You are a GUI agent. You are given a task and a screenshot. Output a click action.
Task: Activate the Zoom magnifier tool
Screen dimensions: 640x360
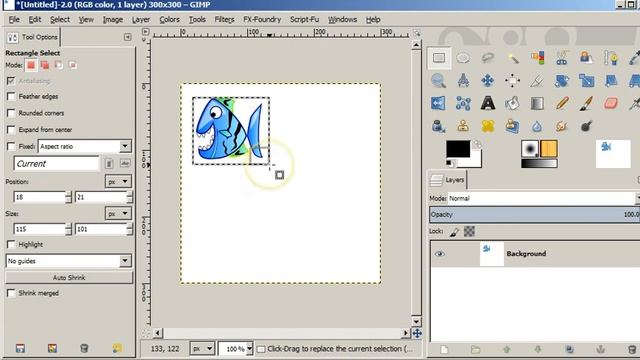[439, 81]
